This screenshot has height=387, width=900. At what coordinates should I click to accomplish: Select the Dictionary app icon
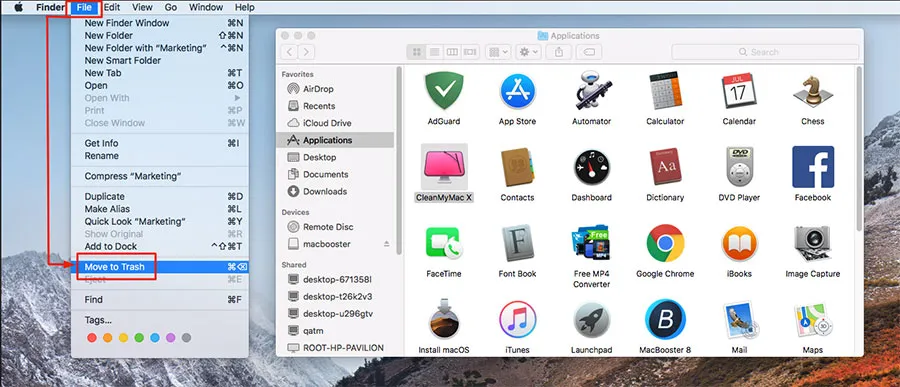[665, 167]
